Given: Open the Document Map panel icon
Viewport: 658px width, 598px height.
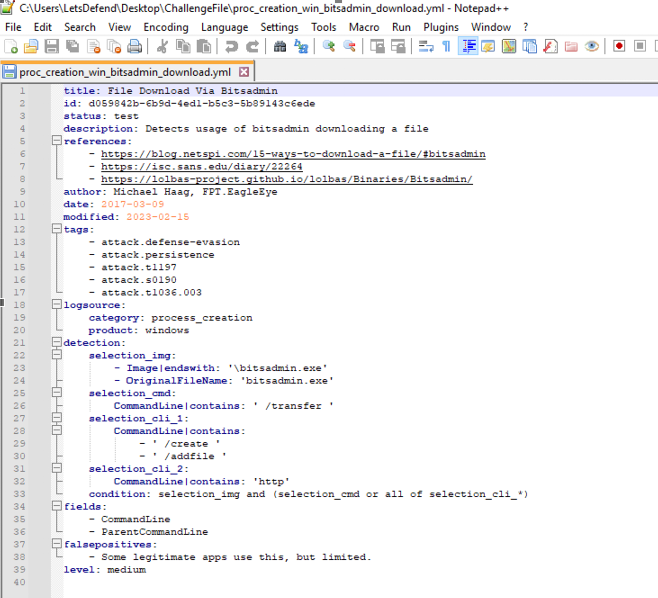Looking at the screenshot, I should coord(509,46).
